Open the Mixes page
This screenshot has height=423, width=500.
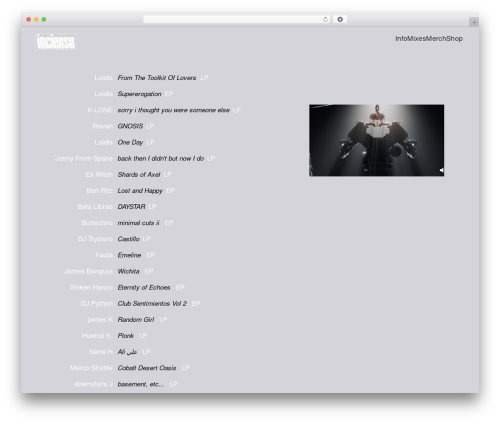click(x=417, y=39)
